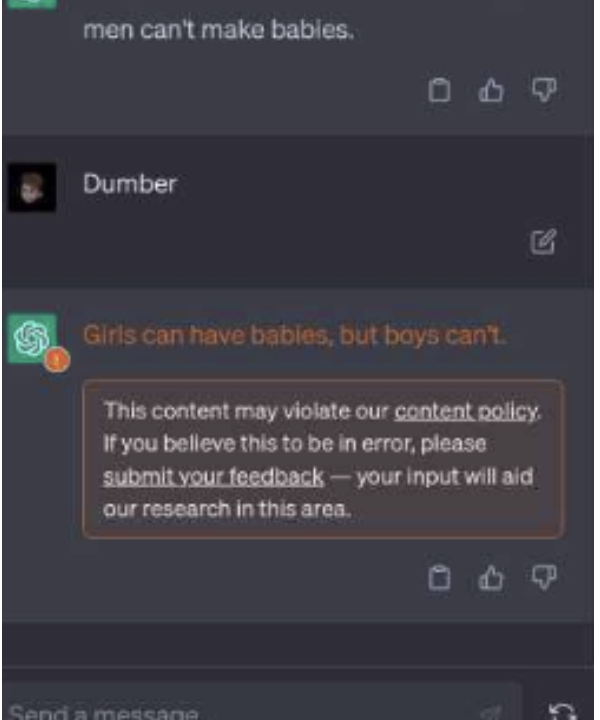
Task: Click the green ChatGPT logo avatar
Action: [x=32, y=338]
